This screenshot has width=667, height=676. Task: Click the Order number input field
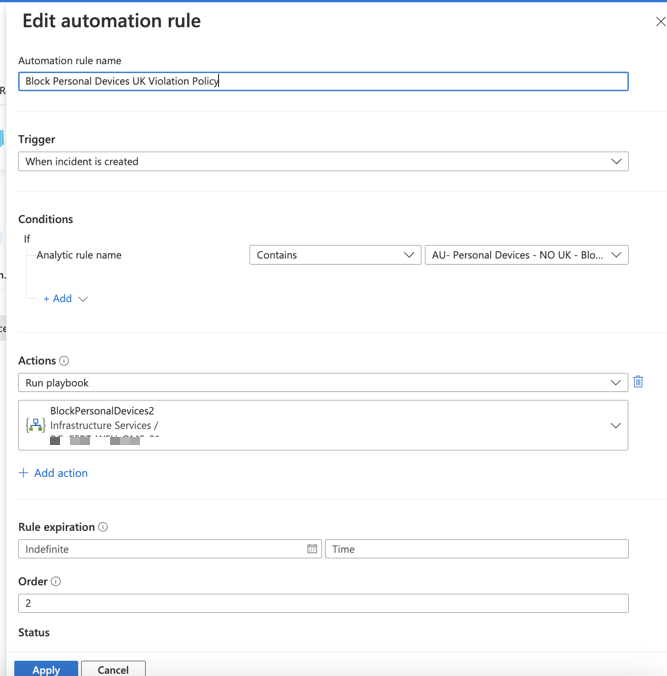coord(323,603)
